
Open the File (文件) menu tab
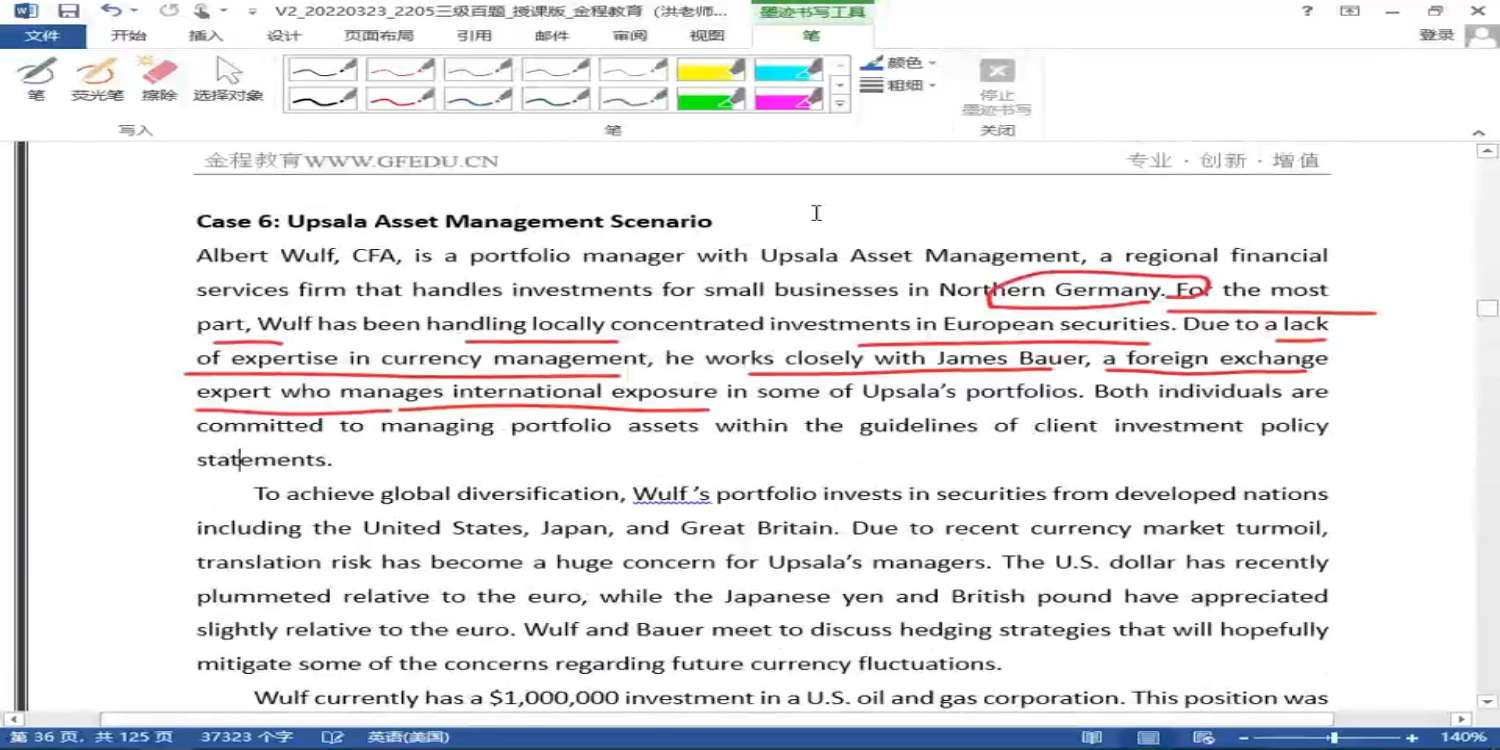coord(42,36)
